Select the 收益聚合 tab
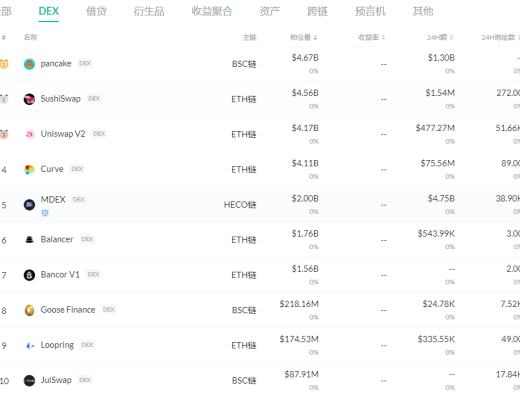This screenshot has height=400, width=520. (x=212, y=11)
